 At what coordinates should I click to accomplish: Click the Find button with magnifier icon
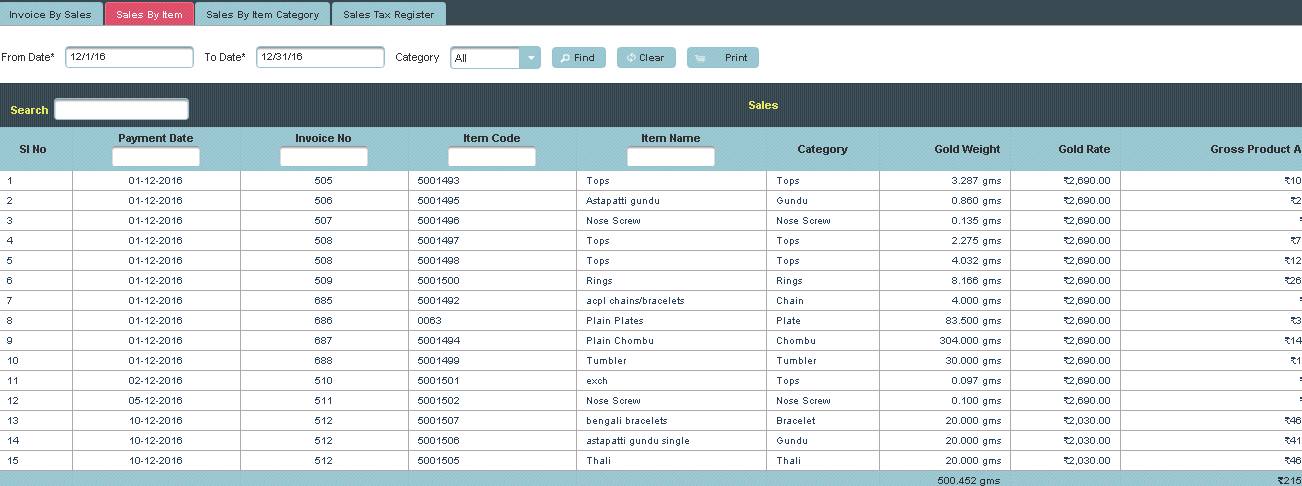point(578,58)
